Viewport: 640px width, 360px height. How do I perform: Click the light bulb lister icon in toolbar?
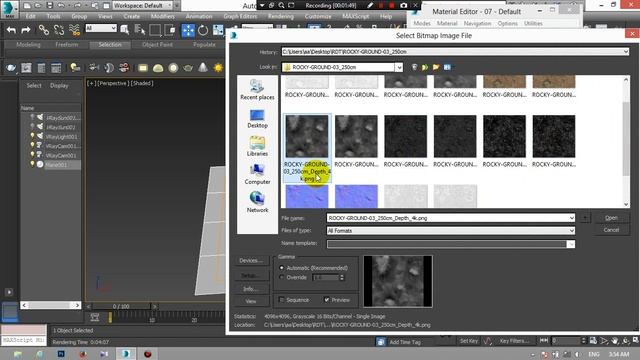tap(75, 68)
